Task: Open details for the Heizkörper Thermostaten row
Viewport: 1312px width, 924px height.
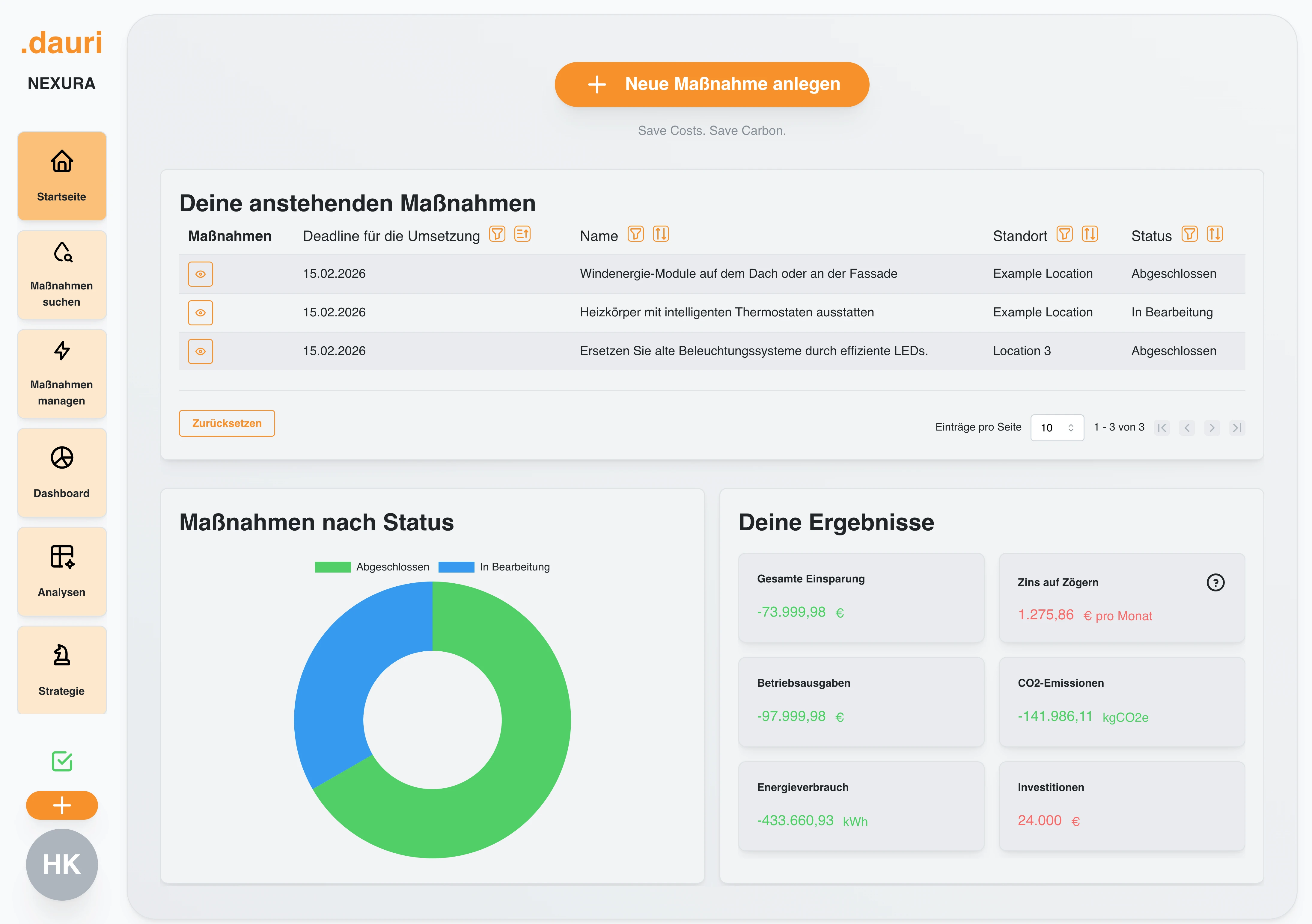Action: click(x=201, y=312)
